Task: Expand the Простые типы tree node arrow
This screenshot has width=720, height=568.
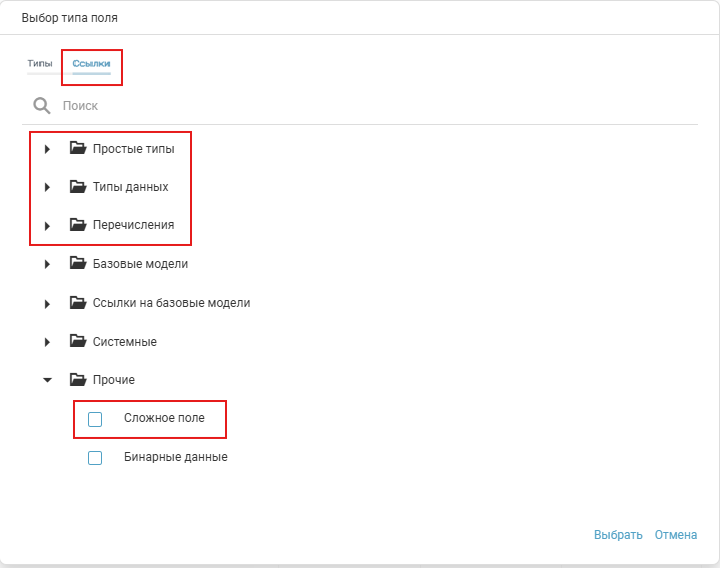Action: 47,149
